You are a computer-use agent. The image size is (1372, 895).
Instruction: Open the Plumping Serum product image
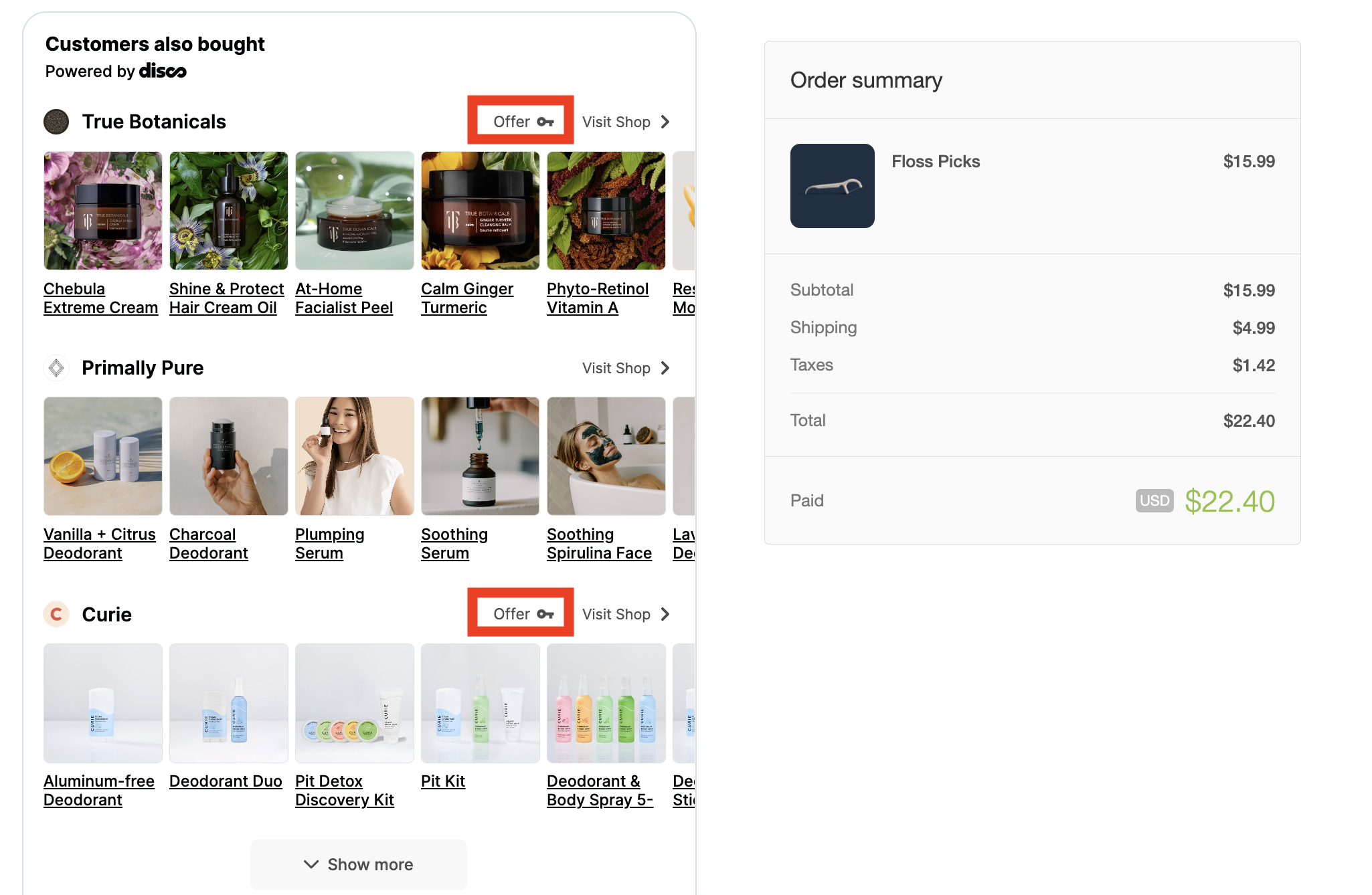[355, 456]
